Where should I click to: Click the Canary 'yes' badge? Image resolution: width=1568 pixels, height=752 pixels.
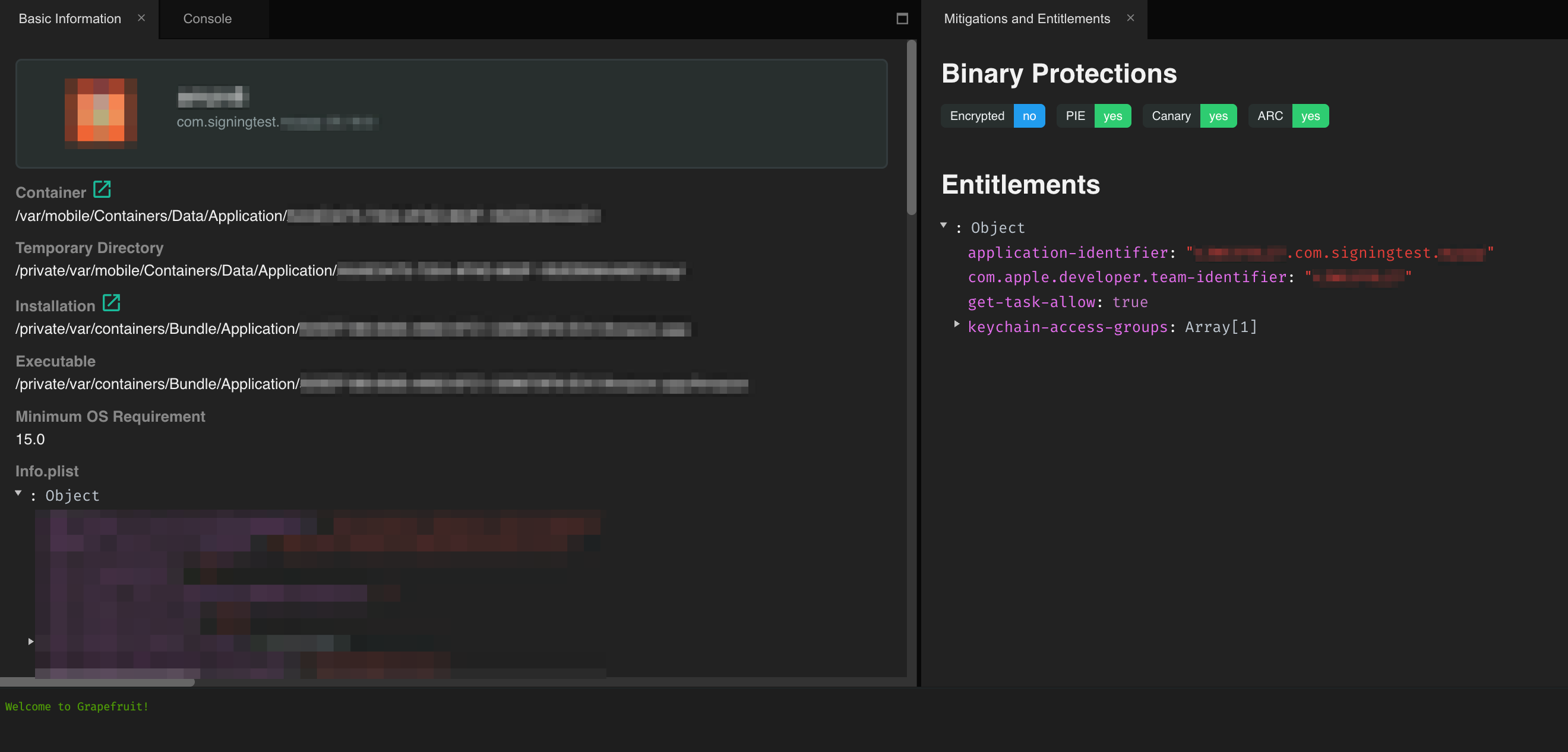pos(1218,116)
